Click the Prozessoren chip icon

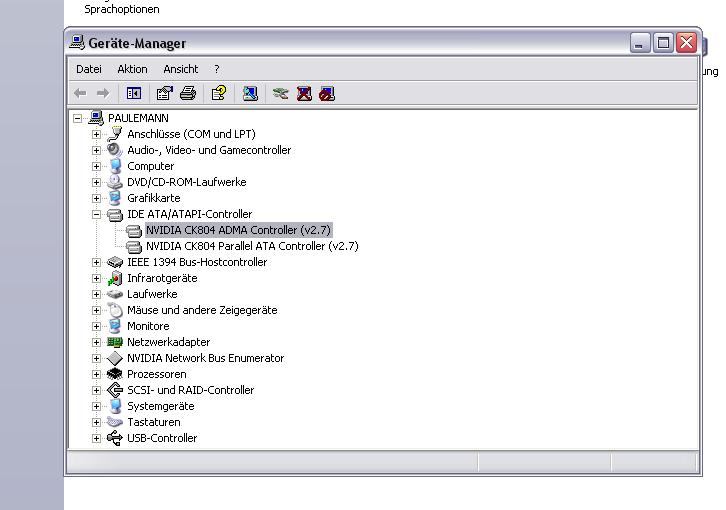click(x=115, y=374)
